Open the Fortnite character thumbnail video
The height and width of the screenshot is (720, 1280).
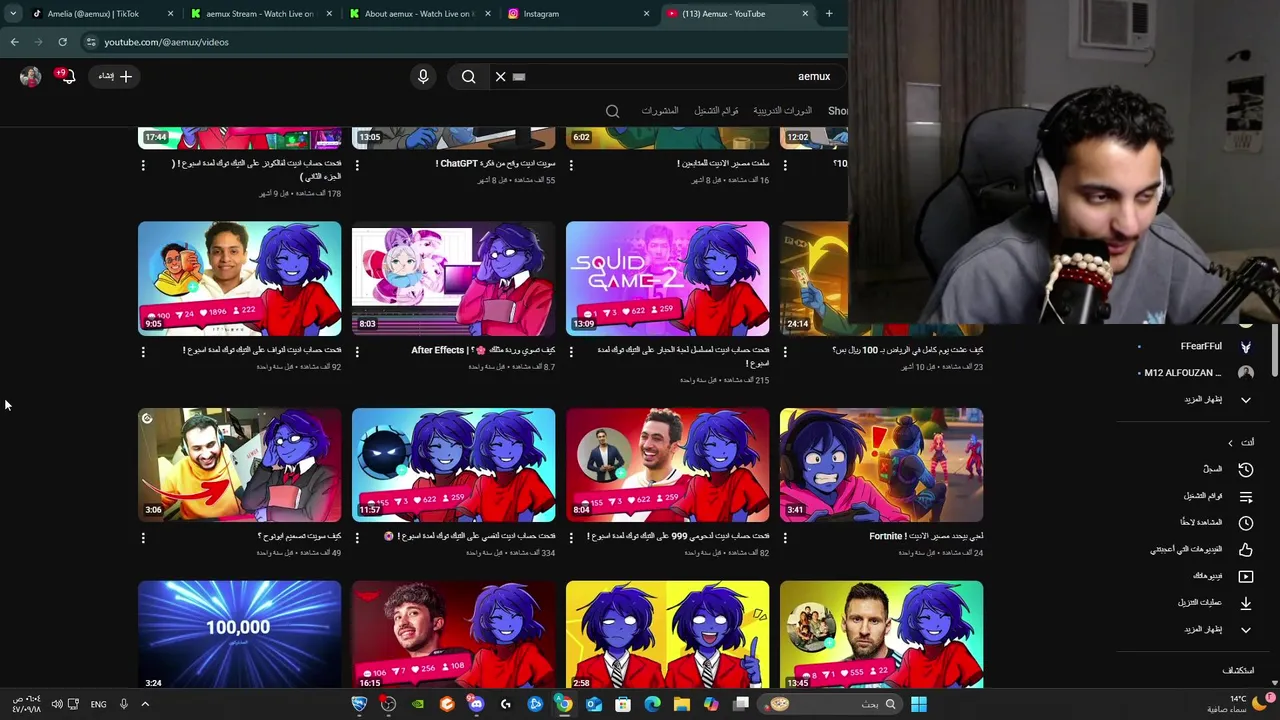pyautogui.click(x=881, y=465)
